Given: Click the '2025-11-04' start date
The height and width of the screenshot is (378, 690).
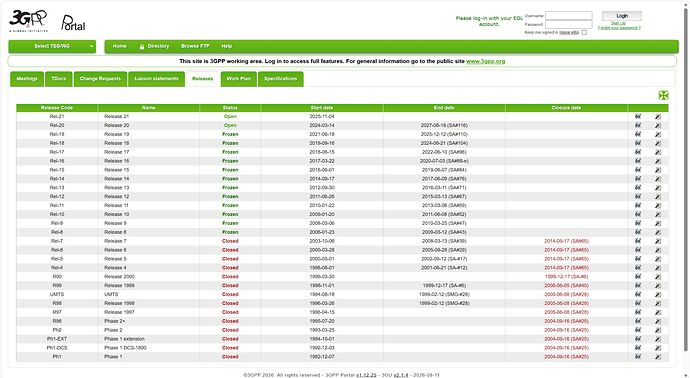Looking at the screenshot, I should [x=322, y=117].
